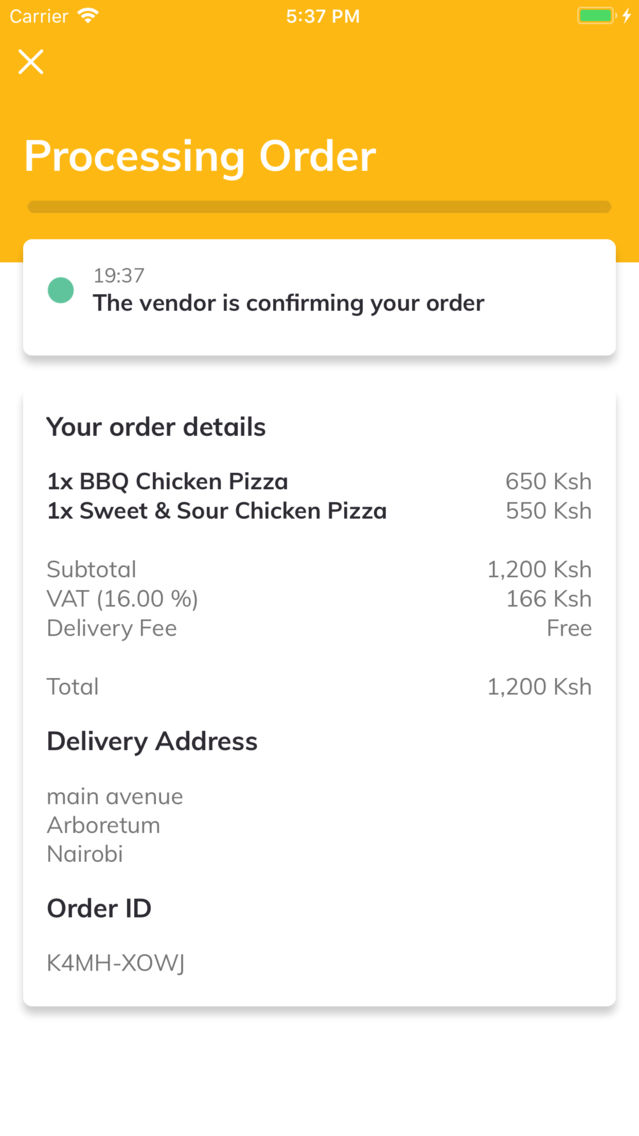Tap the Total amount 1,200 Ksh
The image size is (639, 1136).
(539, 687)
